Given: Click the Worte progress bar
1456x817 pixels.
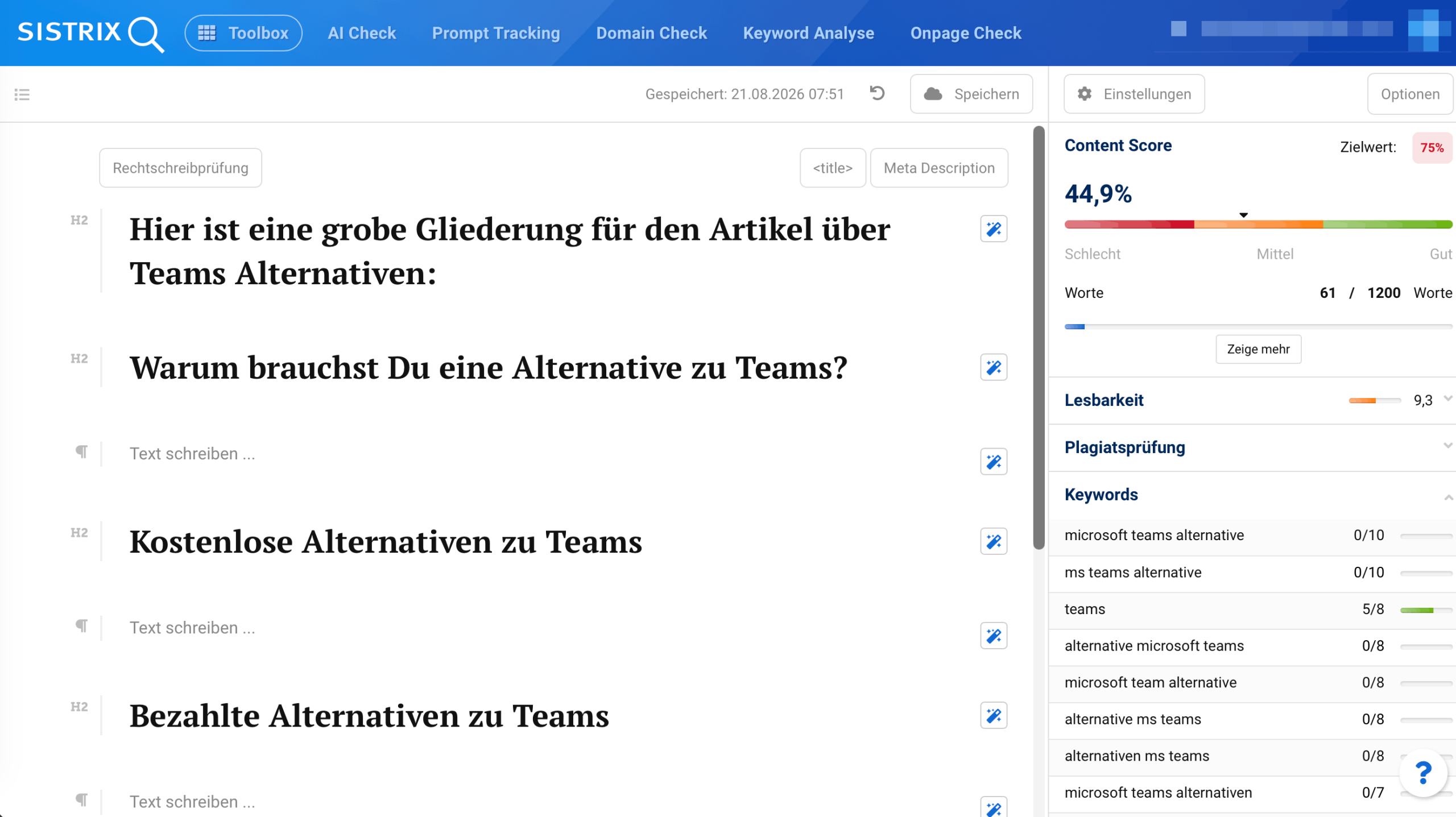Looking at the screenshot, I should tap(1258, 326).
